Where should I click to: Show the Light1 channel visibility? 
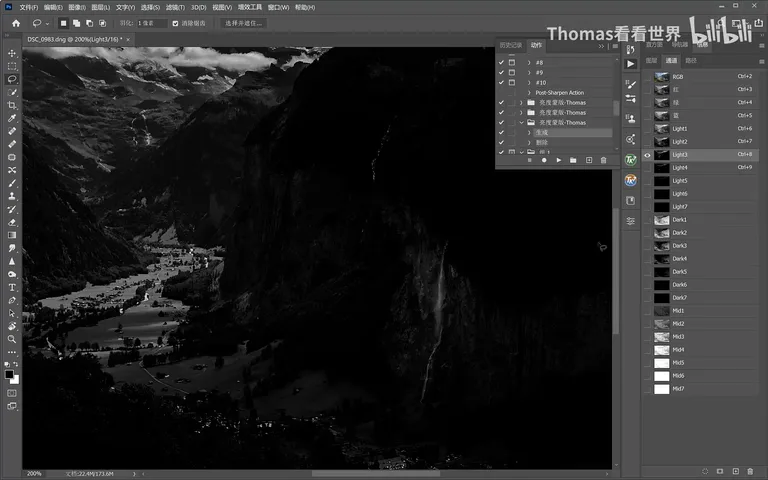point(647,129)
